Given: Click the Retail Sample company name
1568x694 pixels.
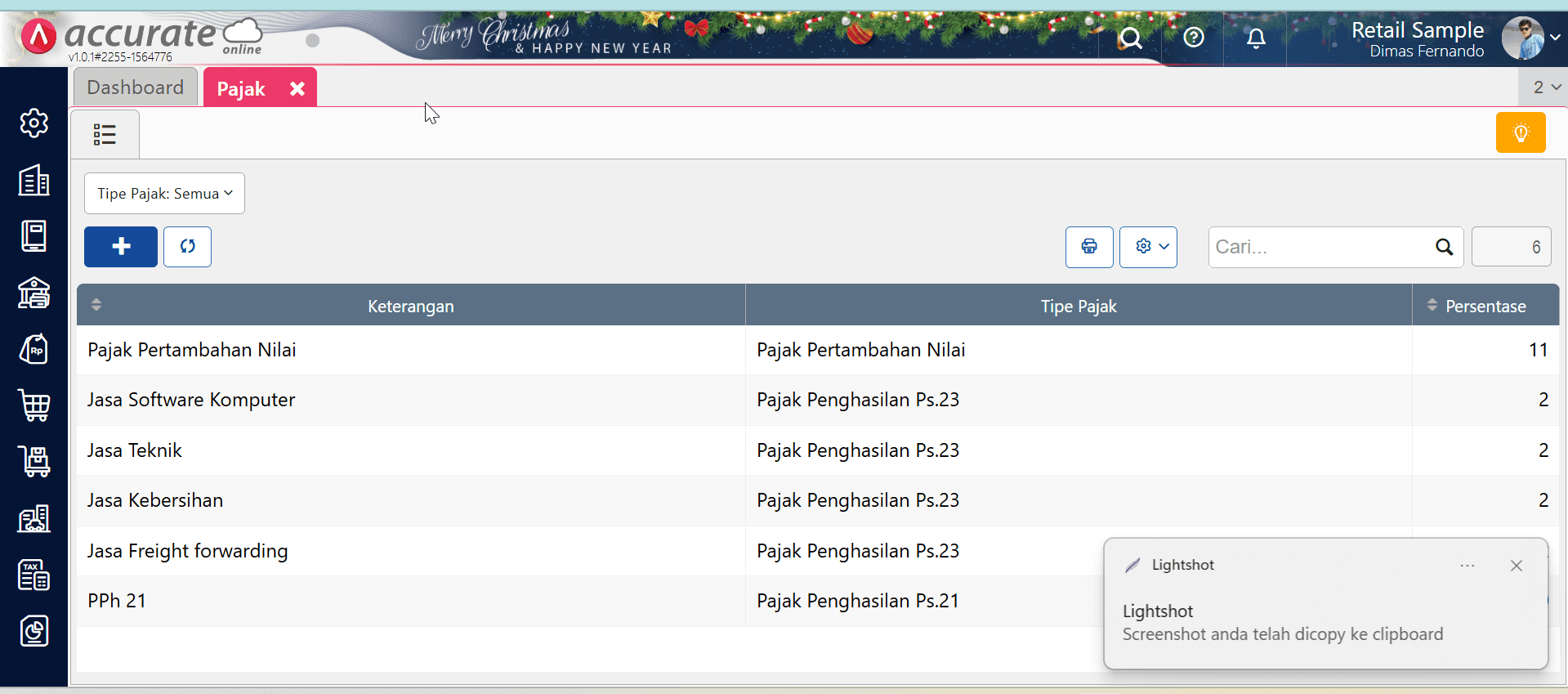Looking at the screenshot, I should (1417, 30).
